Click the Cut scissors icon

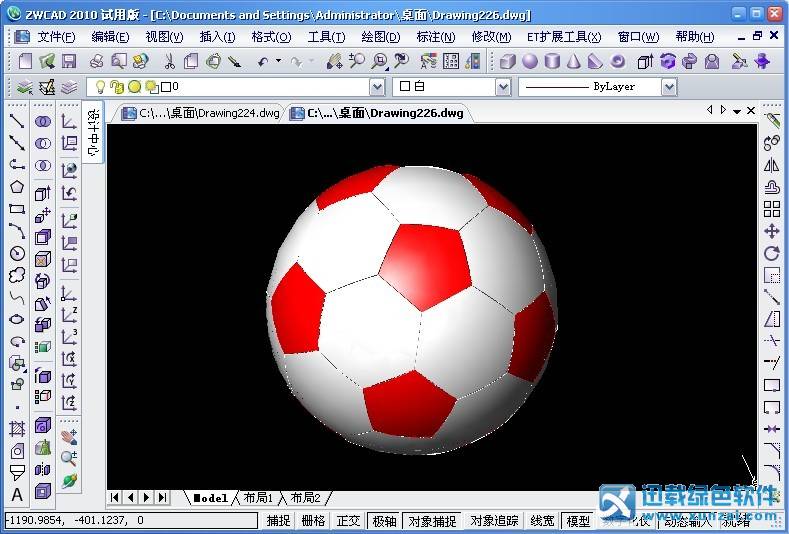[x=170, y=61]
